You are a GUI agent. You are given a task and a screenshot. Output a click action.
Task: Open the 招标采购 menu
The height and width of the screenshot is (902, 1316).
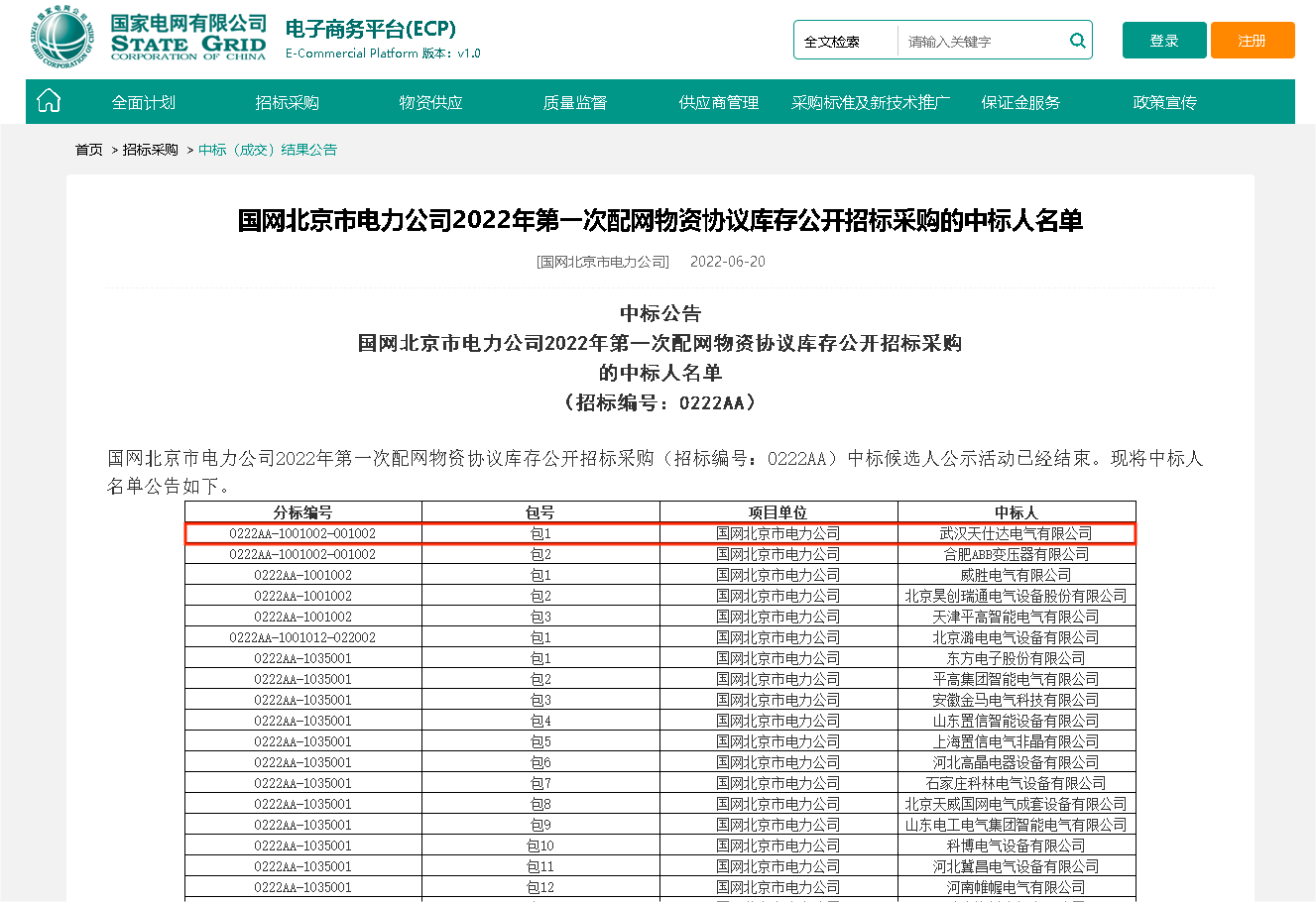click(x=287, y=102)
